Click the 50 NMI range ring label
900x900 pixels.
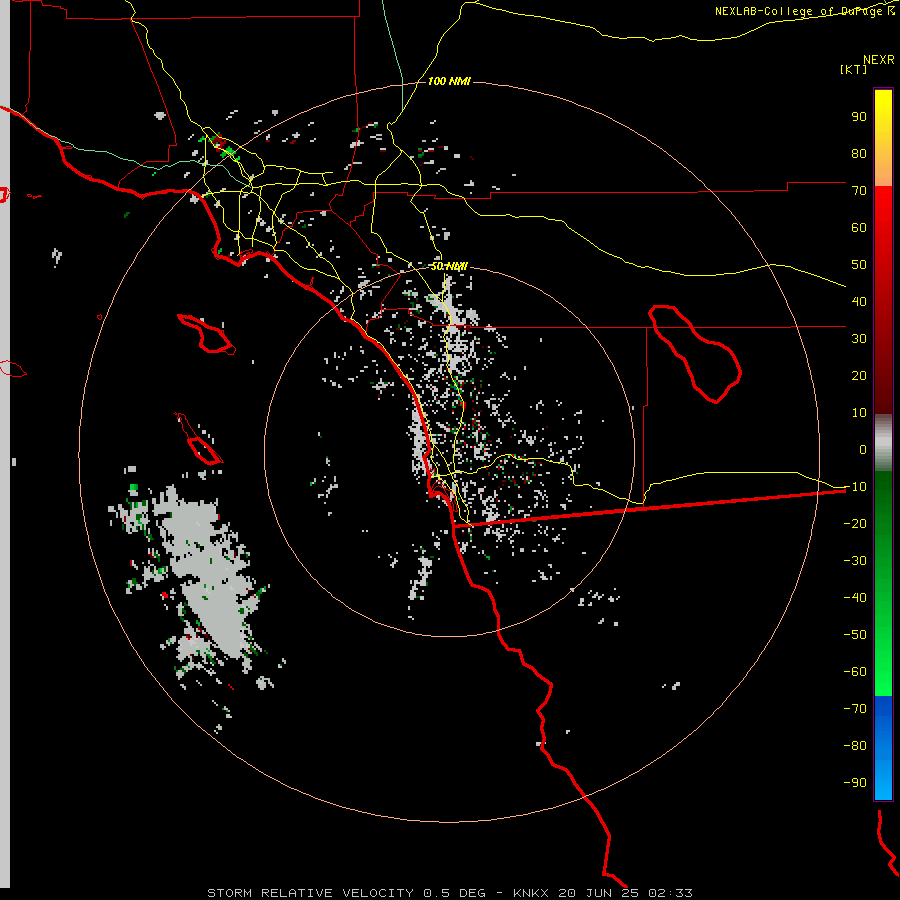[449, 266]
